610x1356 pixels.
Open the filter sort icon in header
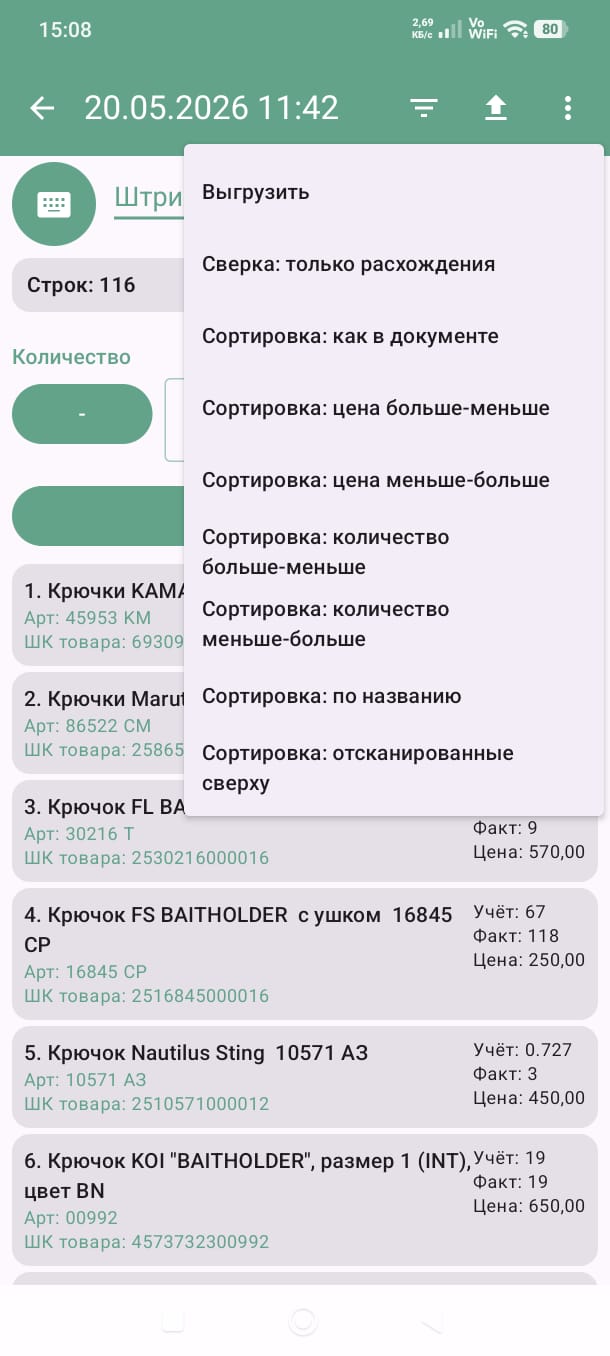pyautogui.click(x=425, y=108)
